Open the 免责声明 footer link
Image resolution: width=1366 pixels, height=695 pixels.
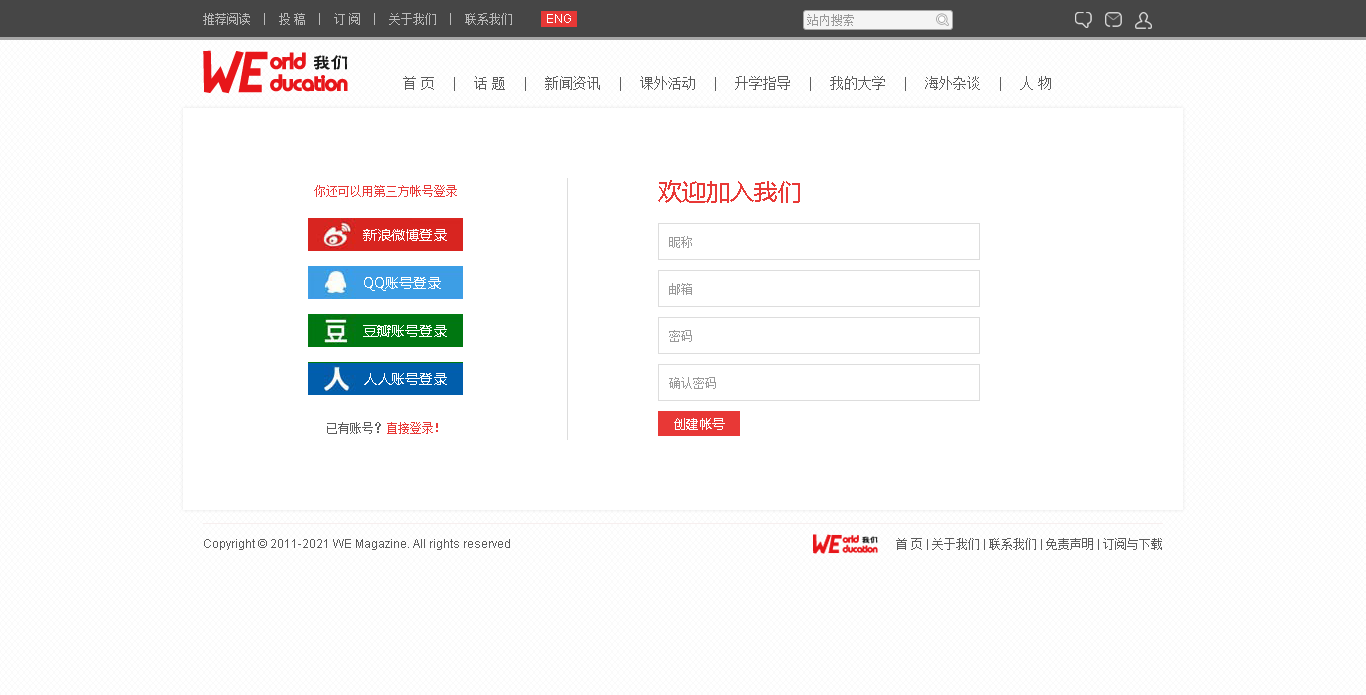coord(1069,545)
